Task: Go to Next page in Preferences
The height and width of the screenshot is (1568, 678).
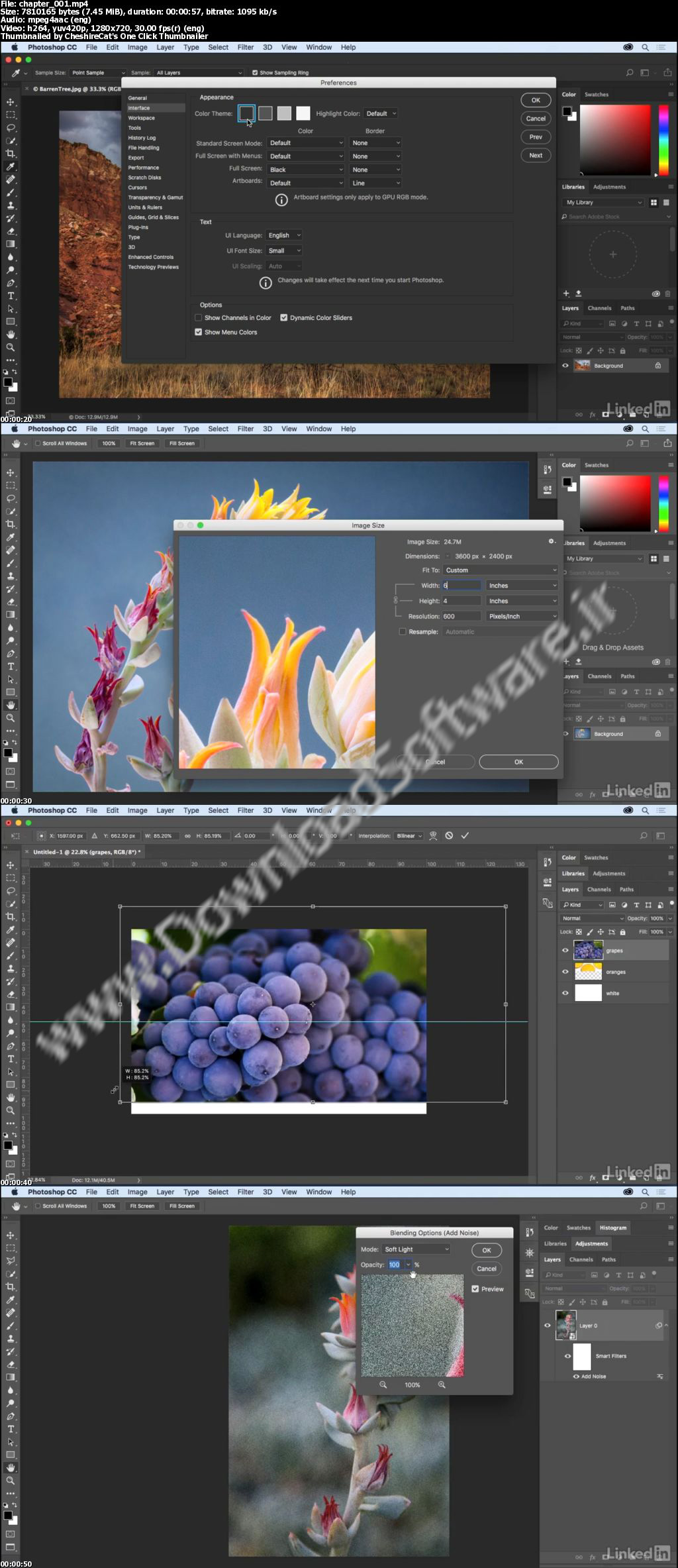Action: pyautogui.click(x=536, y=156)
